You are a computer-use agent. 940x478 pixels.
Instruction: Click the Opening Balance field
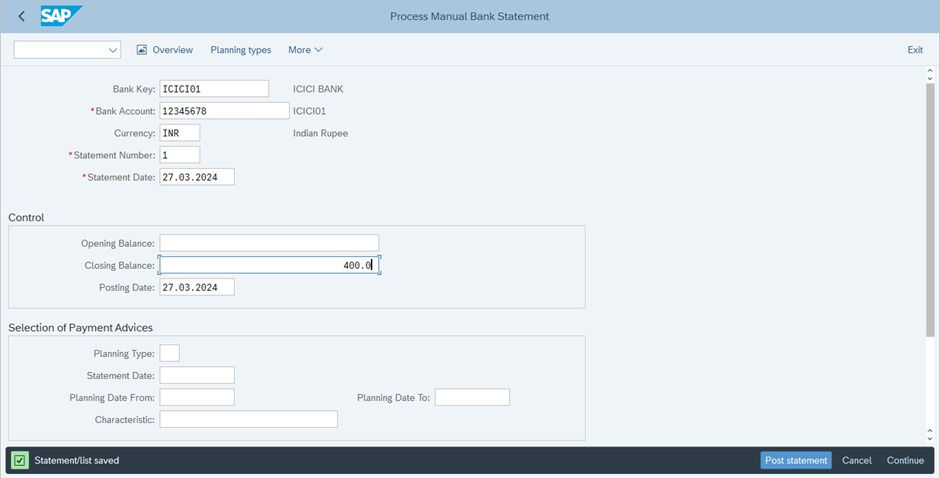point(269,243)
